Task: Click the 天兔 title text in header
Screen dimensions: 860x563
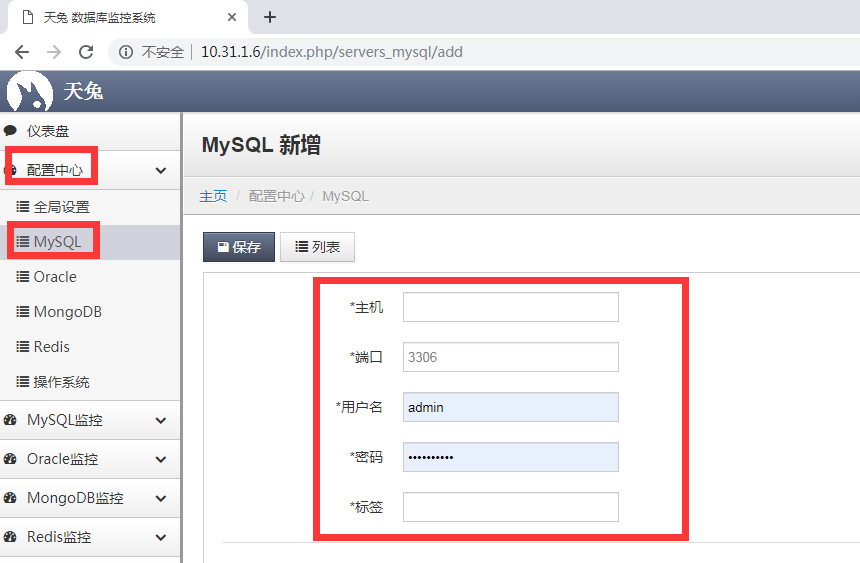Action: coord(83,91)
